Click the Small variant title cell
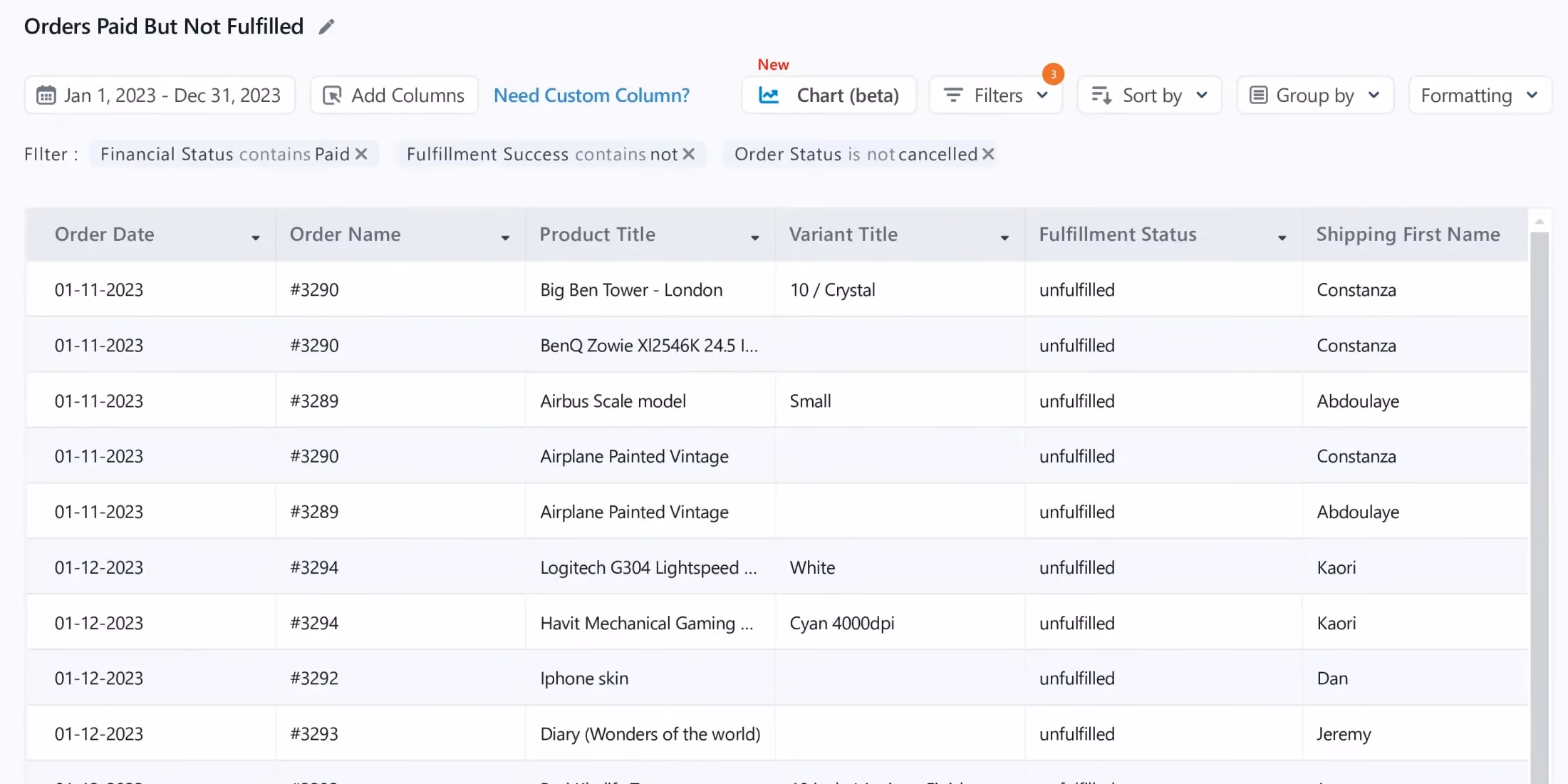Screen dimensions: 1568x784 tap(900, 401)
